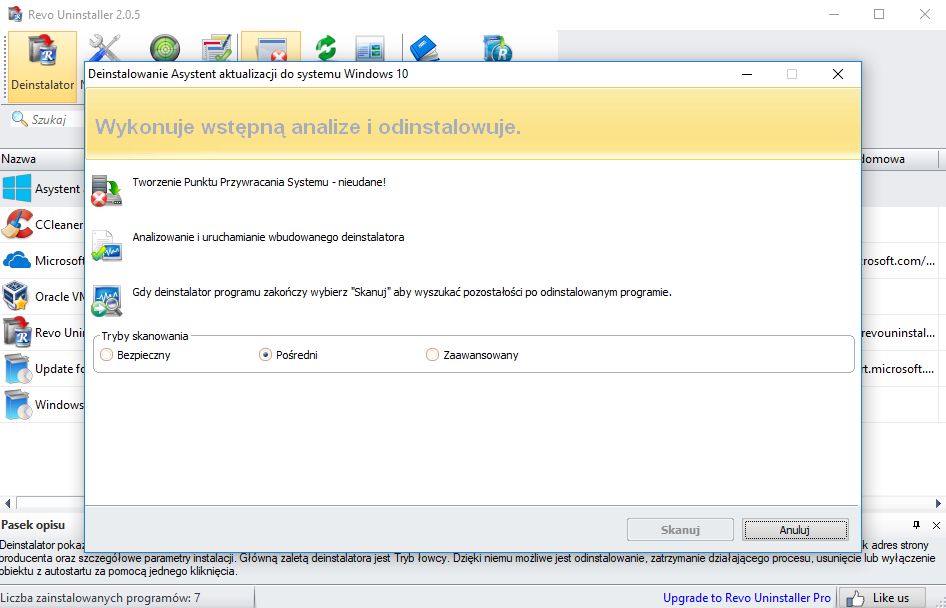Image resolution: width=946 pixels, height=608 pixels.
Task: Select the CCleaner row text
Action: 59,224
